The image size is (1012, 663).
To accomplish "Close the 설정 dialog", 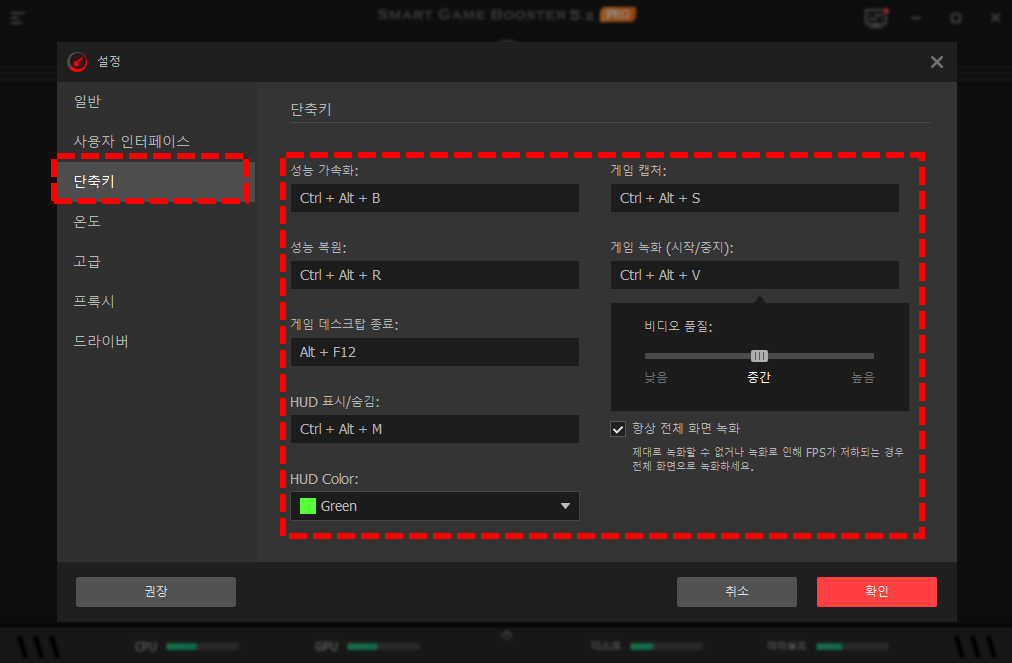I will (x=936, y=62).
